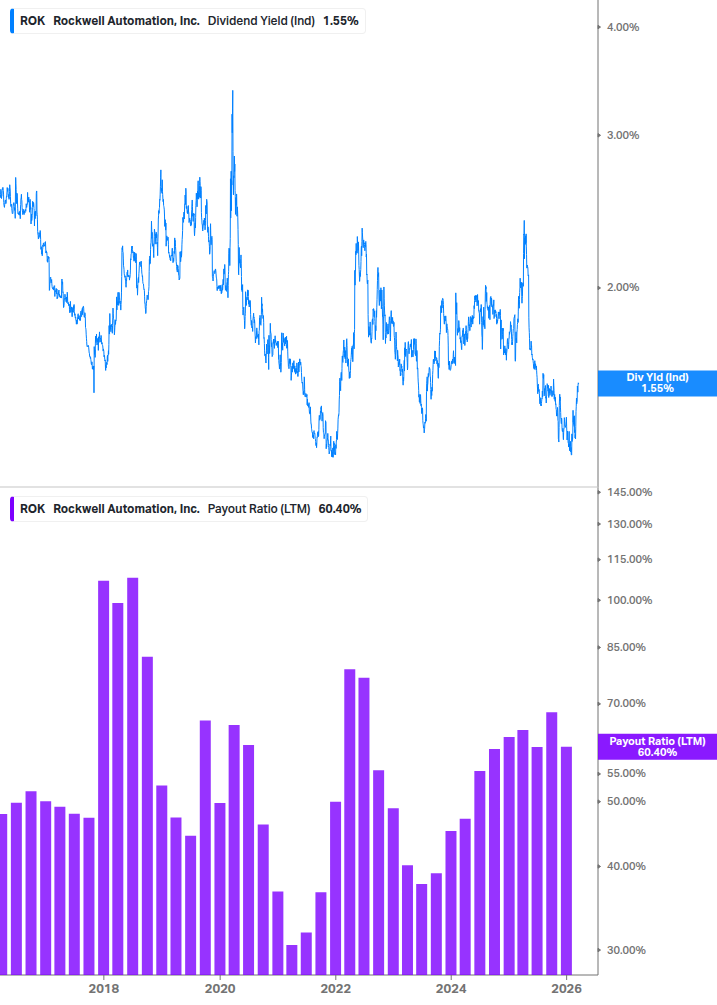This screenshot has width=717, height=1005.
Task: Click the 50.00% axis label
Action: pos(626,802)
